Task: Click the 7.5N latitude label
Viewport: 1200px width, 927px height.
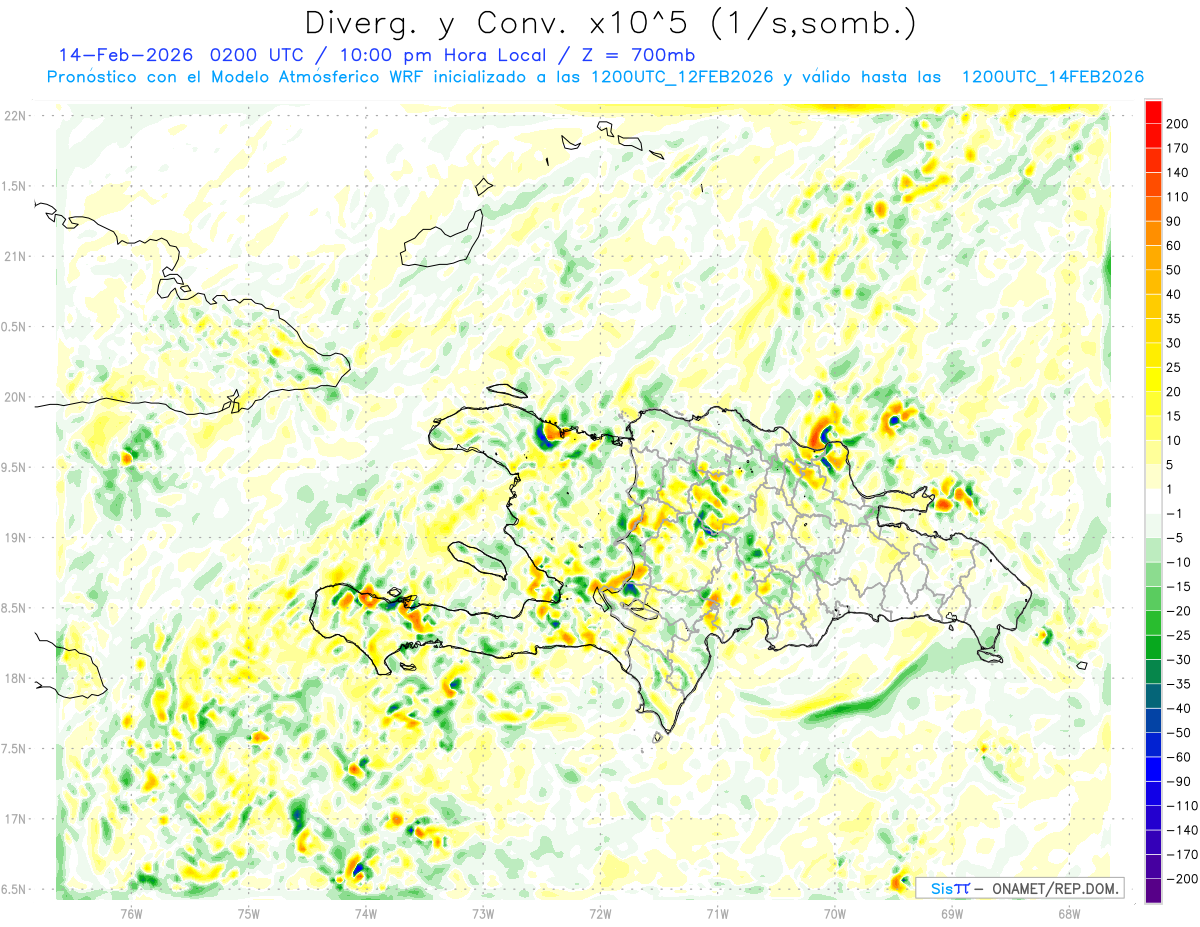Action: click(x=14, y=750)
